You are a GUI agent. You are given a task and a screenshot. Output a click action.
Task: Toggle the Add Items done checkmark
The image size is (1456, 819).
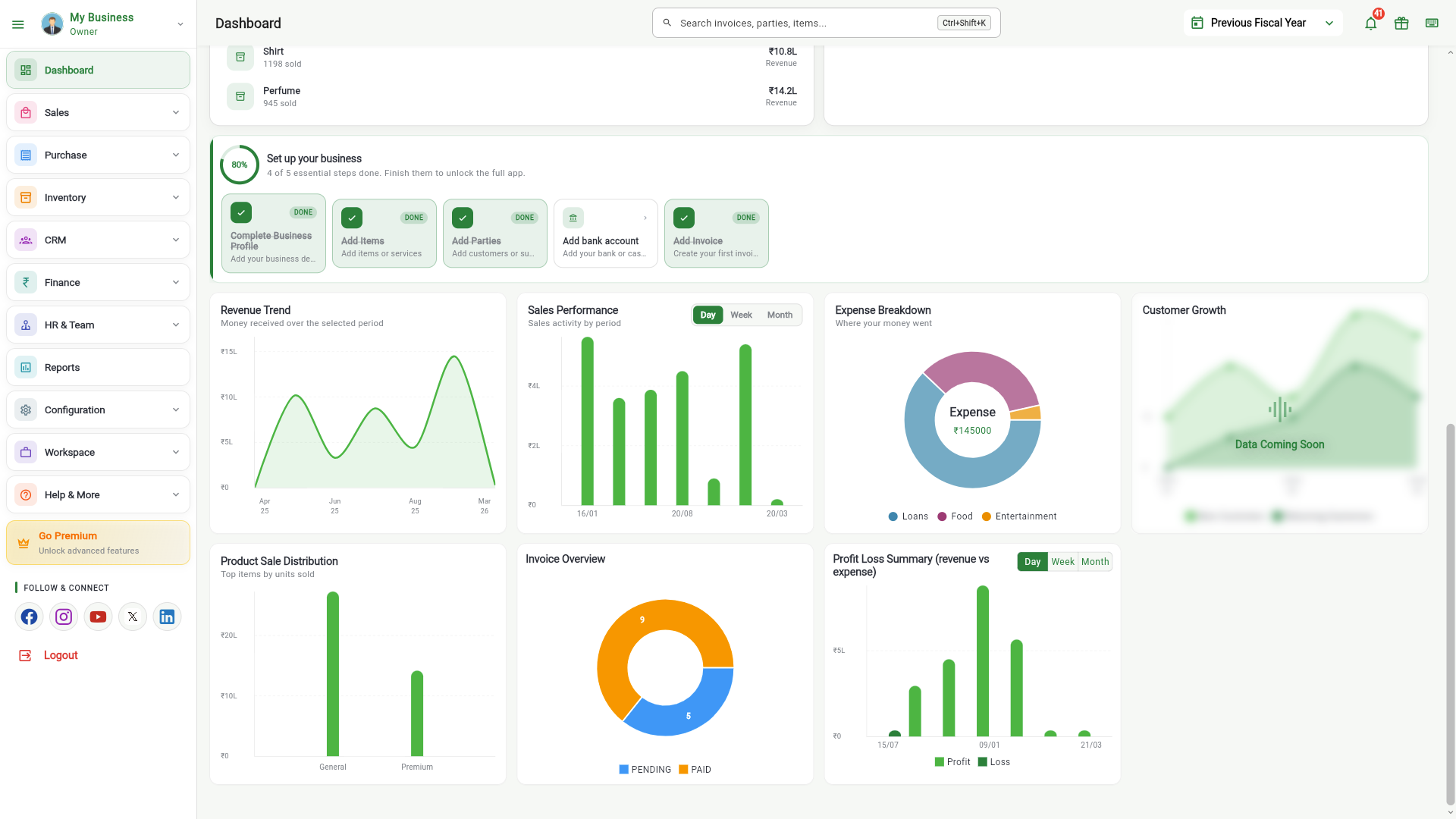point(352,218)
